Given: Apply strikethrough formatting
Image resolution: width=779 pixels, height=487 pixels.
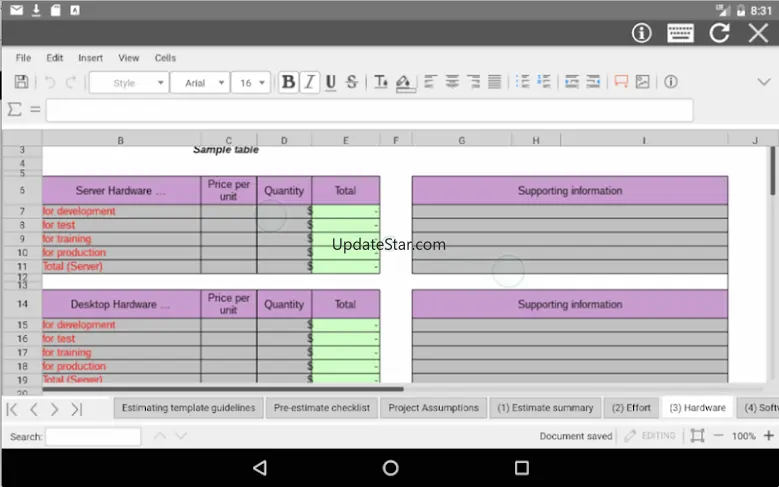Looking at the screenshot, I should (x=352, y=83).
